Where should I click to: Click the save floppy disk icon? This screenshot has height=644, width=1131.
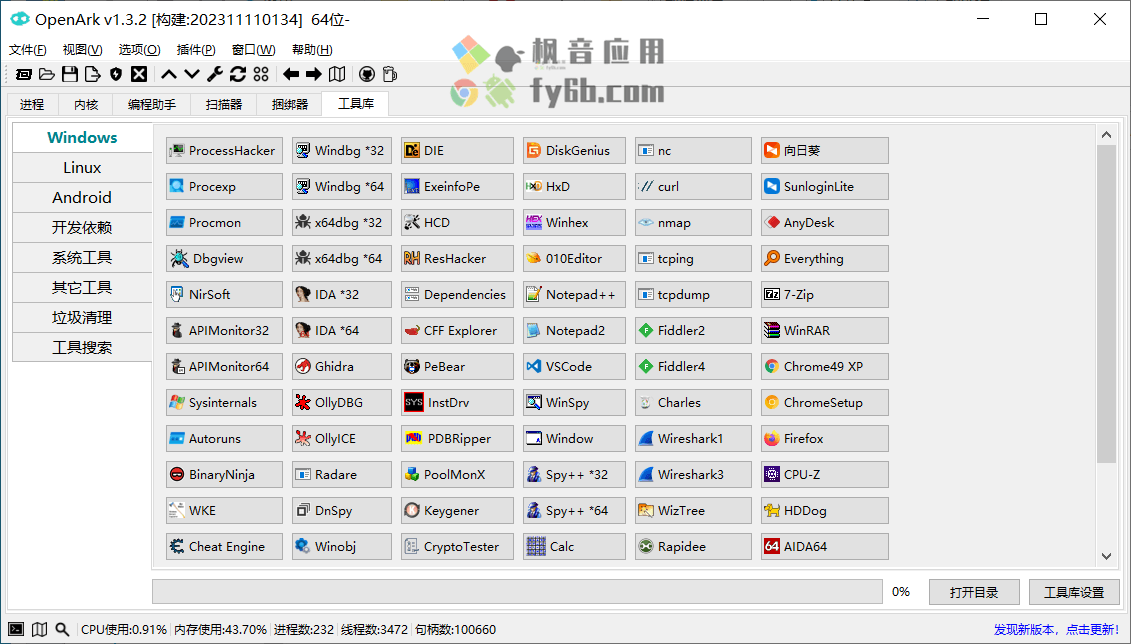click(x=70, y=74)
